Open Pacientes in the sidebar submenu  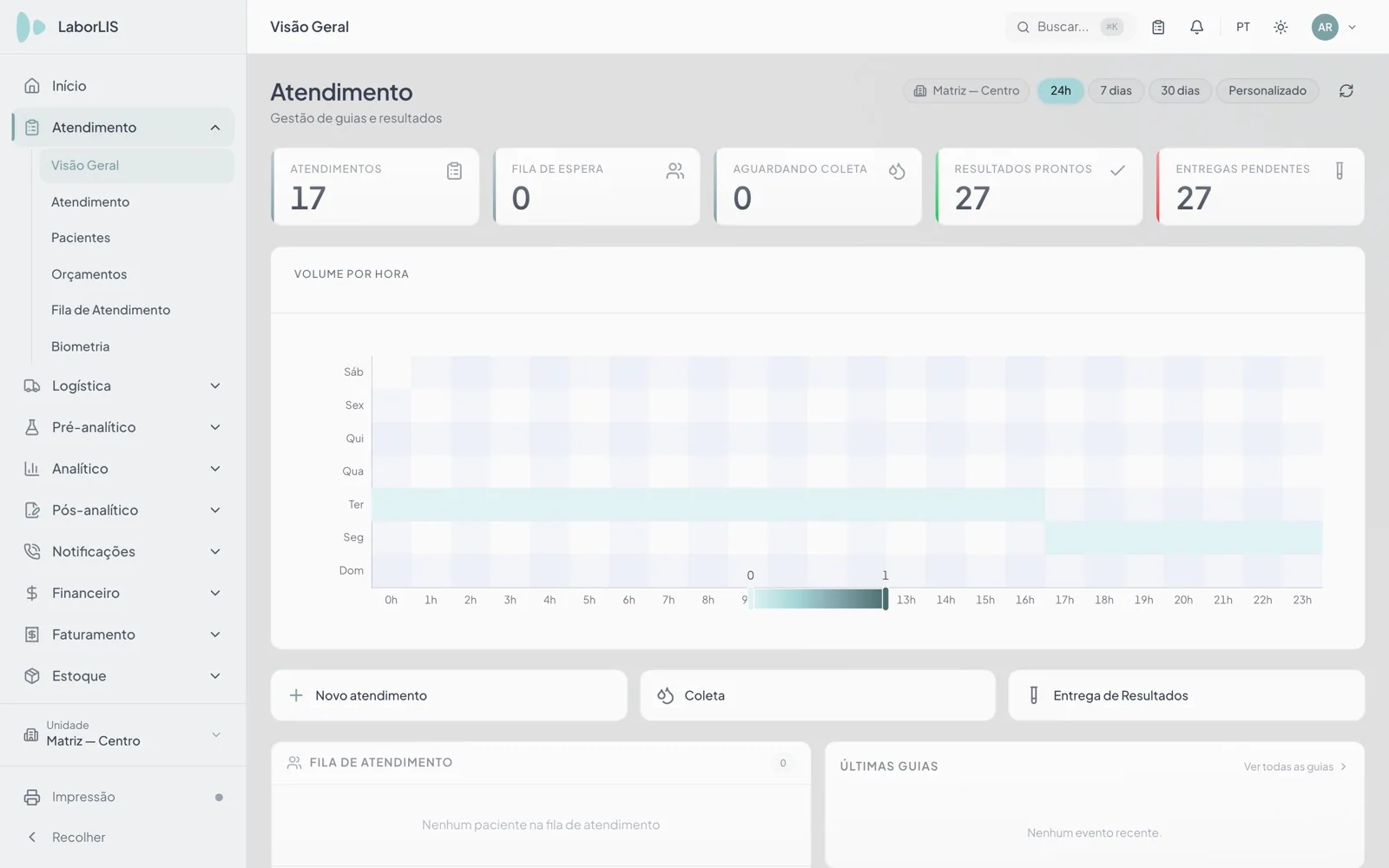(81, 238)
